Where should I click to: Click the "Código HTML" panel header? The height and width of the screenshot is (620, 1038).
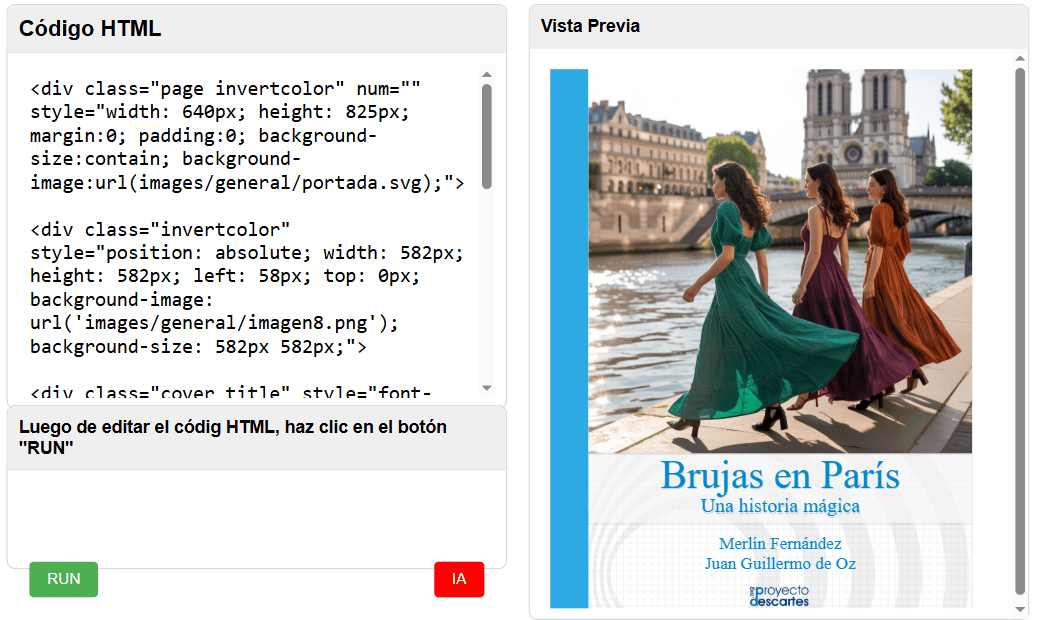[x=90, y=29]
